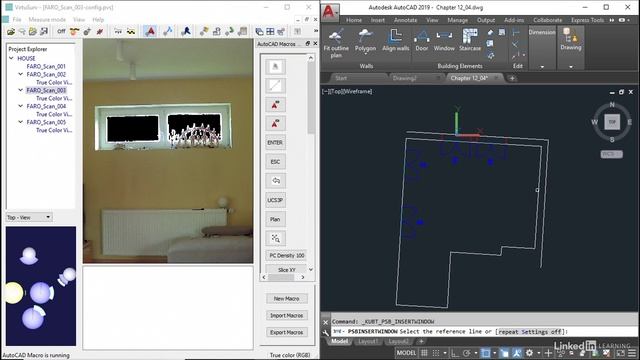Open the Add-ins ribbon tab
Image resolution: width=640 pixels, height=360 pixels.
coord(514,20)
